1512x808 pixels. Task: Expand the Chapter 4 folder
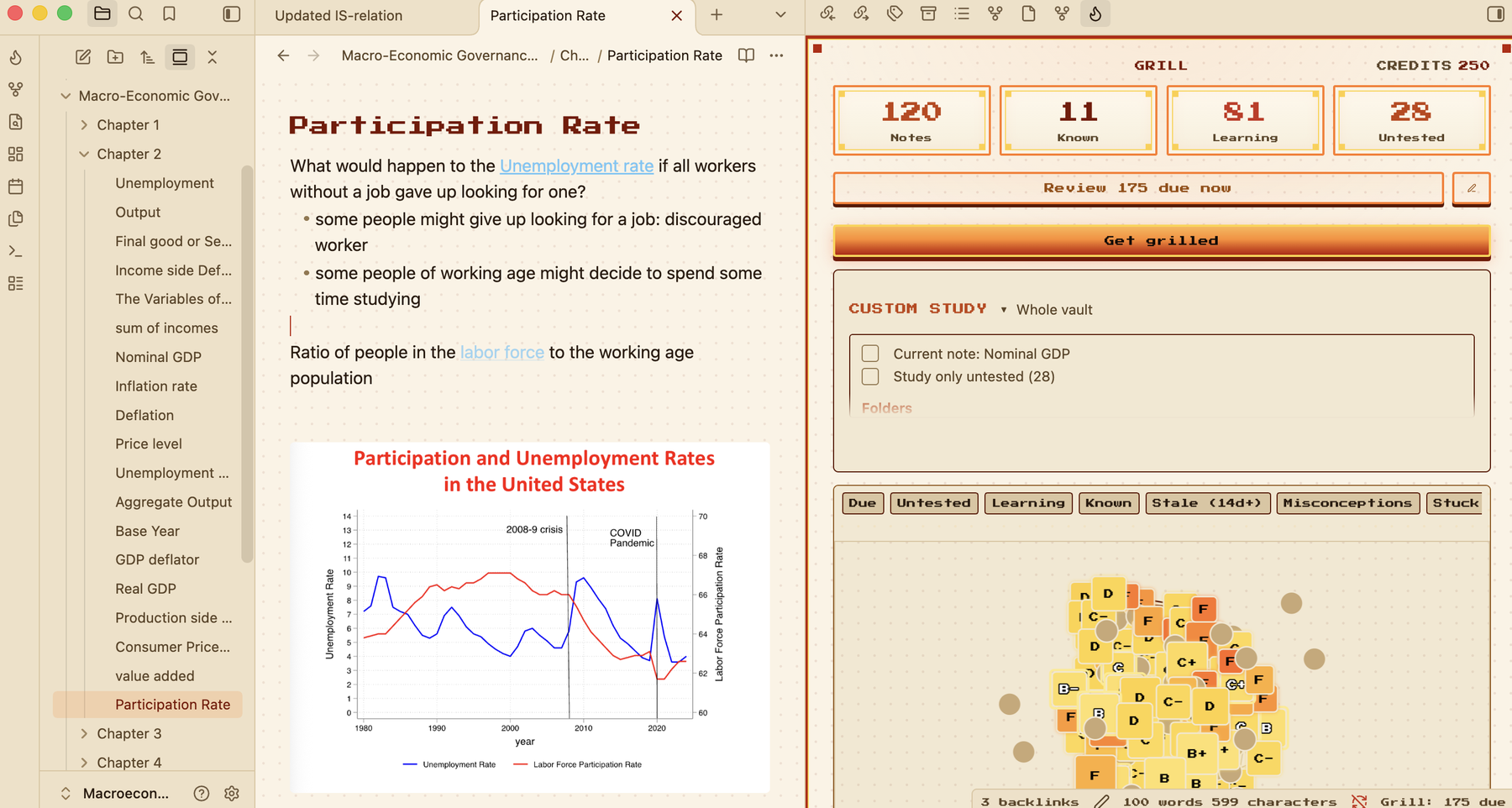[x=84, y=763]
